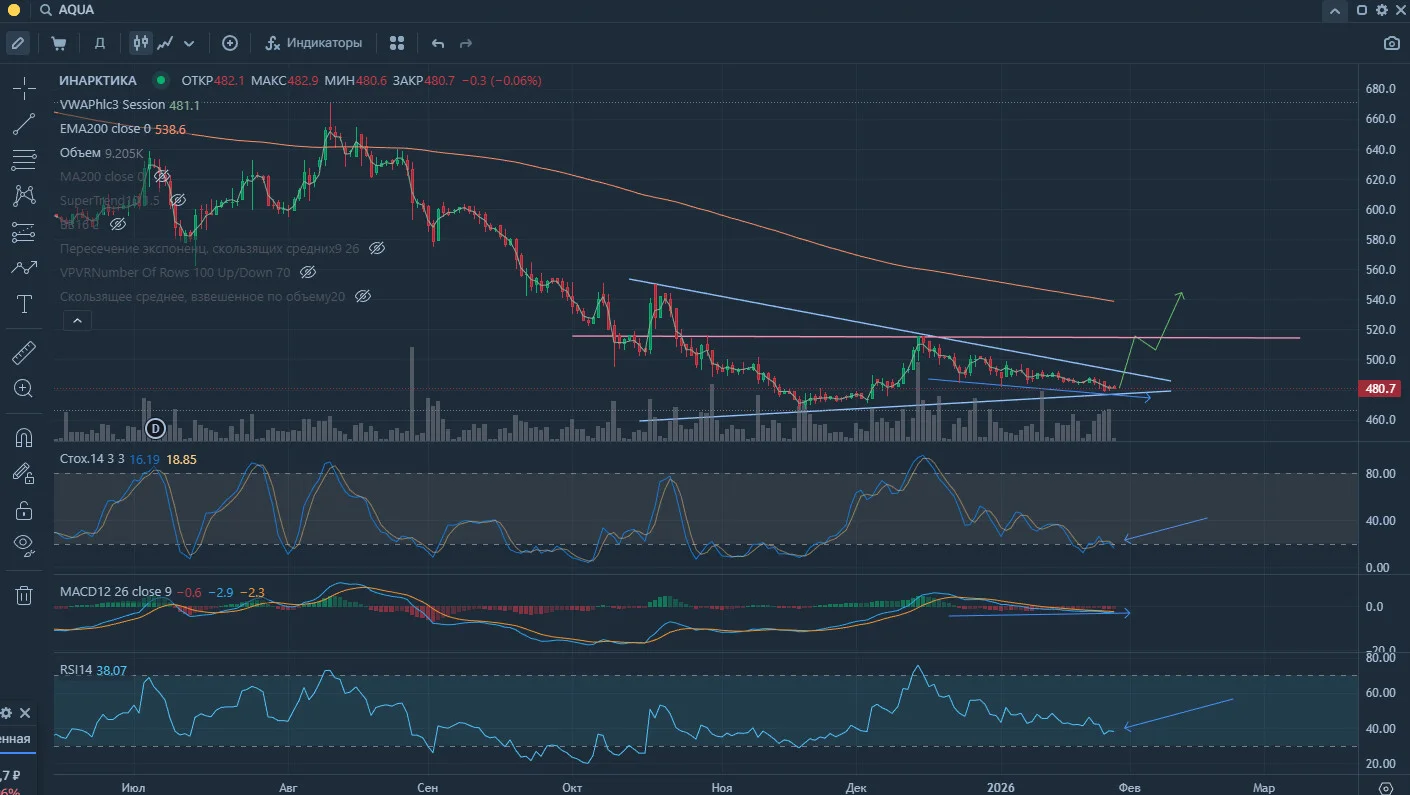Click the D dividend marker on chart
The width and height of the screenshot is (1410, 795).
point(155,429)
